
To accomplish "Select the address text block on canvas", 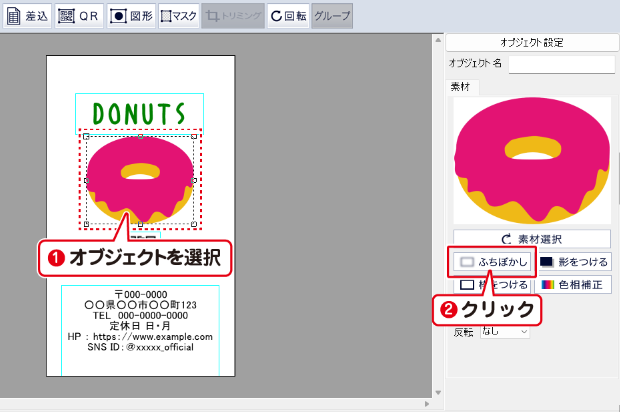I will click(x=139, y=325).
